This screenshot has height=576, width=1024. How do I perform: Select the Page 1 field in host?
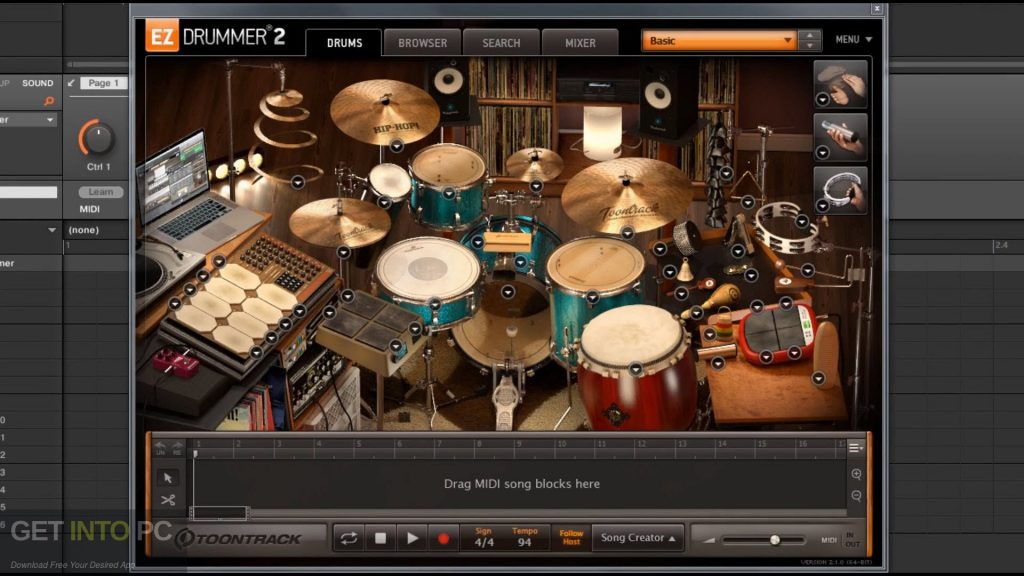tap(103, 83)
